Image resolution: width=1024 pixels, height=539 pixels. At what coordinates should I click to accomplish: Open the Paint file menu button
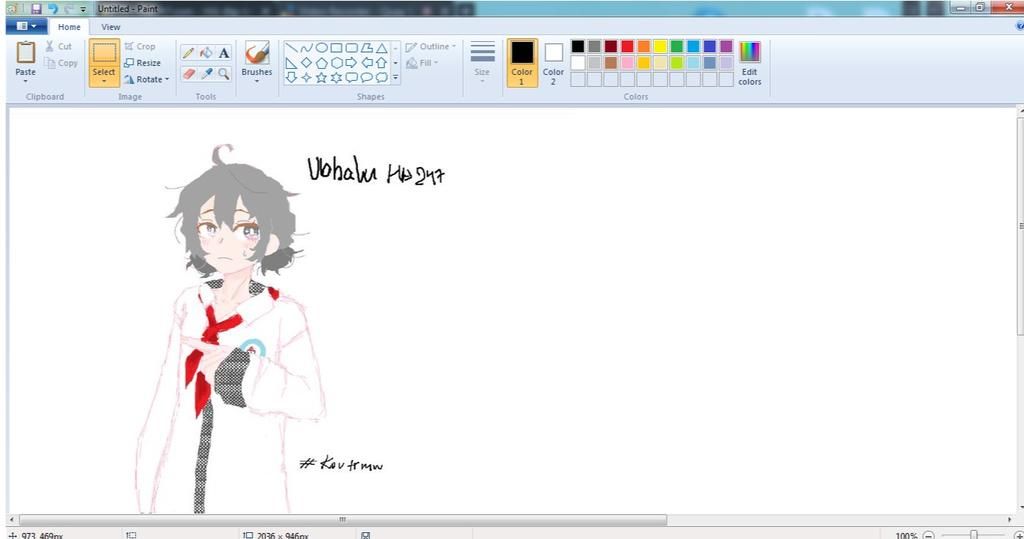[26, 26]
